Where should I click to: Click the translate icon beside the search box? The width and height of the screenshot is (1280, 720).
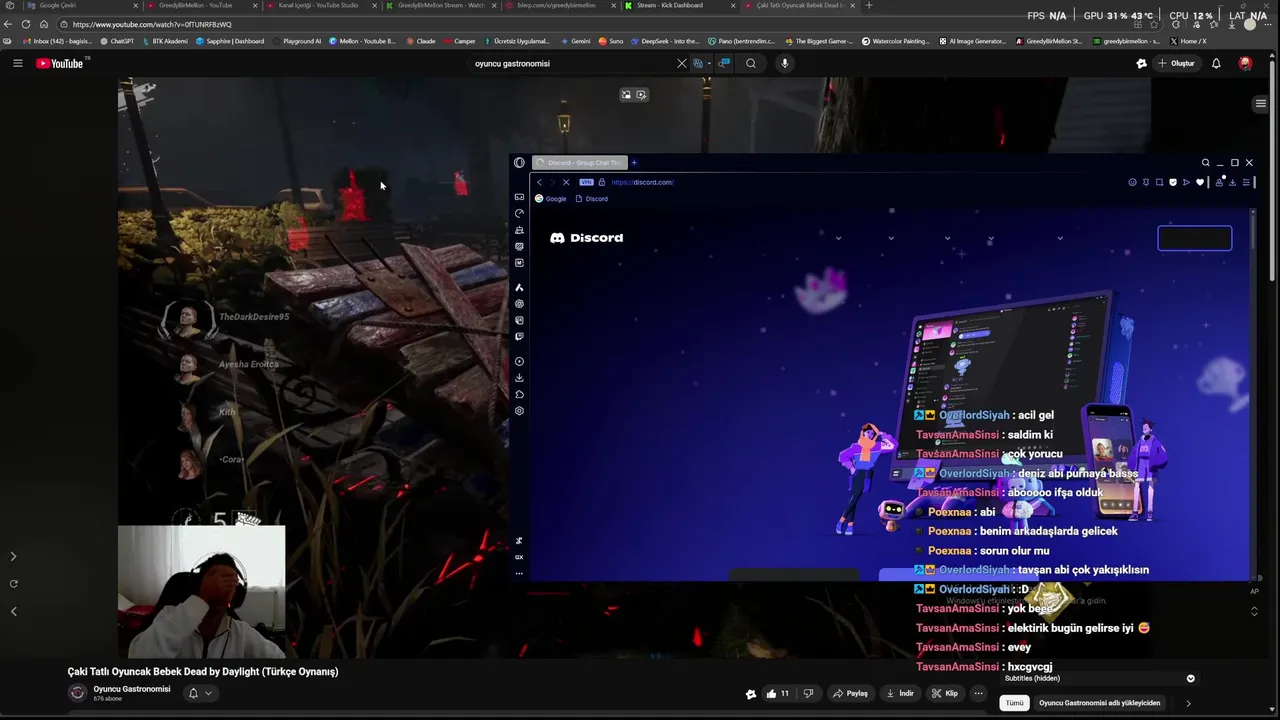point(699,63)
